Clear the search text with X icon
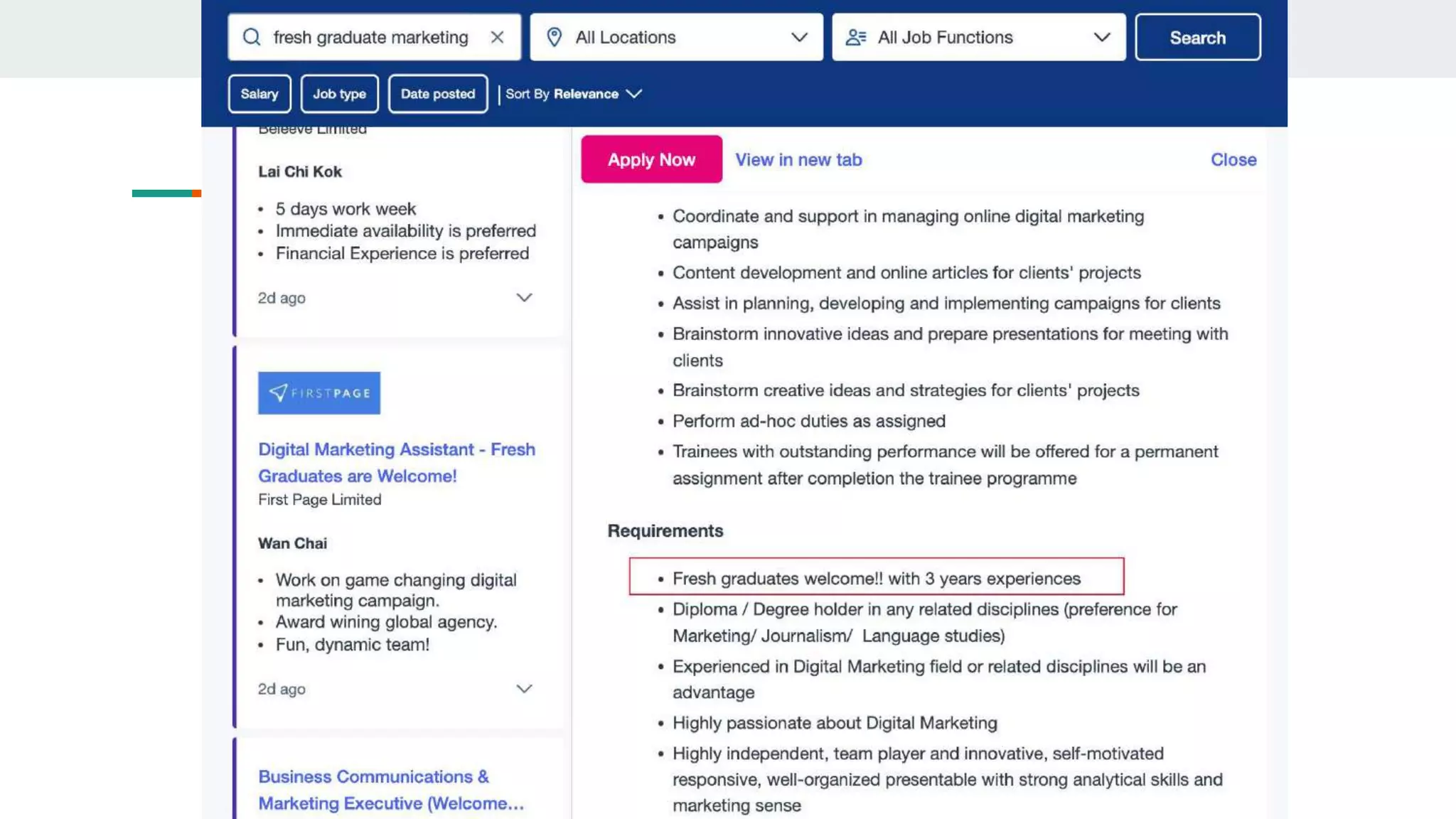The height and width of the screenshot is (819, 1456). click(x=497, y=37)
